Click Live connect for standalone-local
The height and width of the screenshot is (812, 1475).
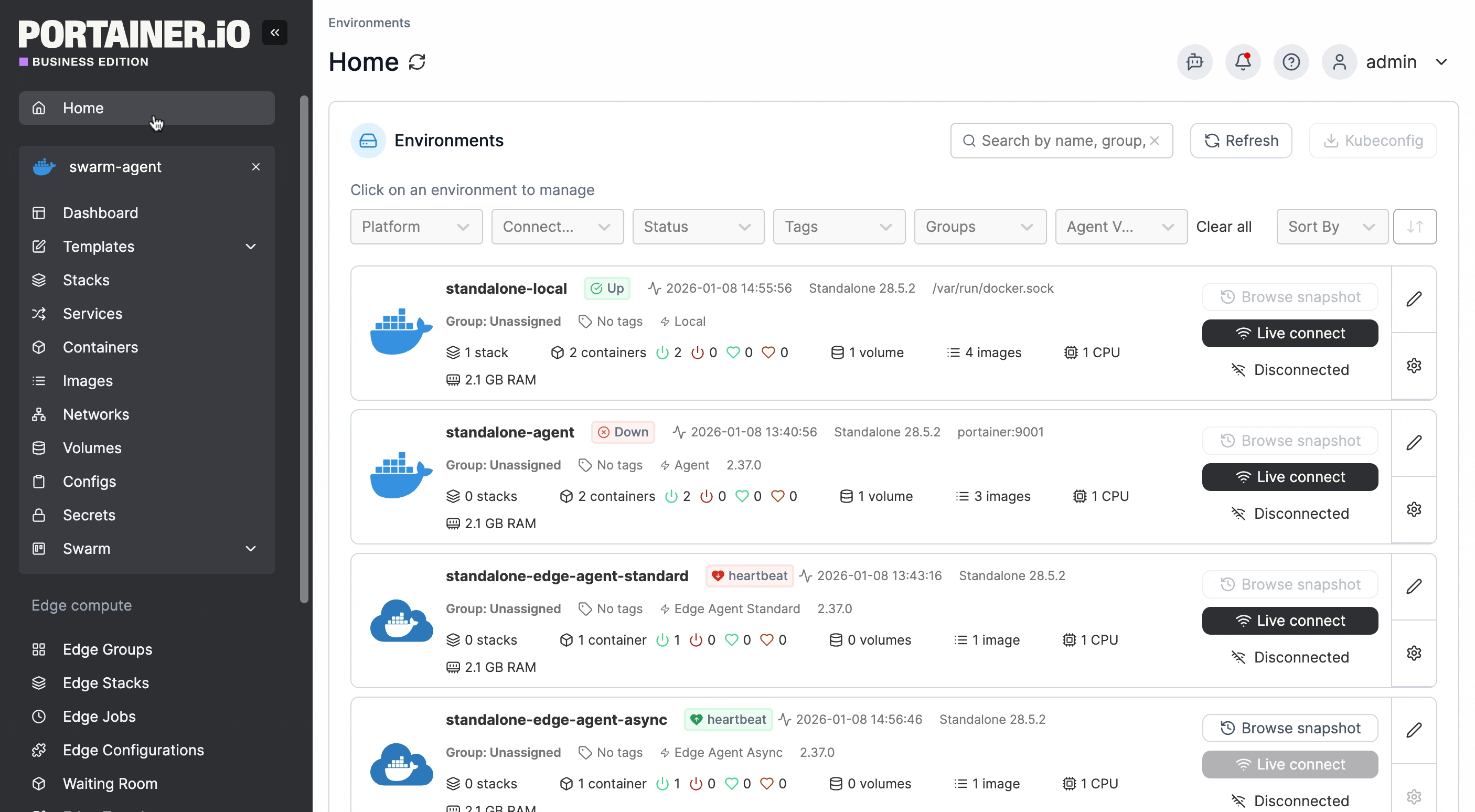tap(1289, 333)
